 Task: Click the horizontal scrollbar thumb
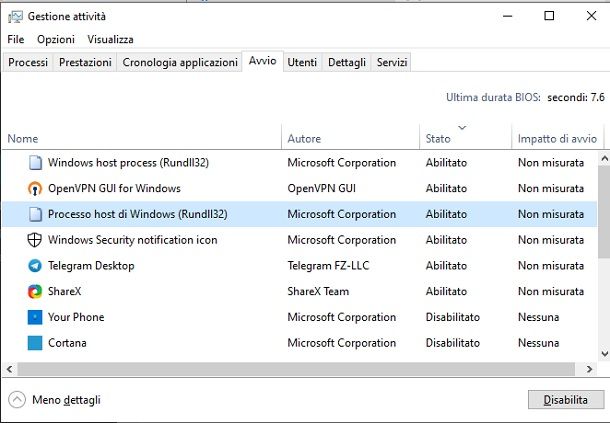(x=296, y=369)
